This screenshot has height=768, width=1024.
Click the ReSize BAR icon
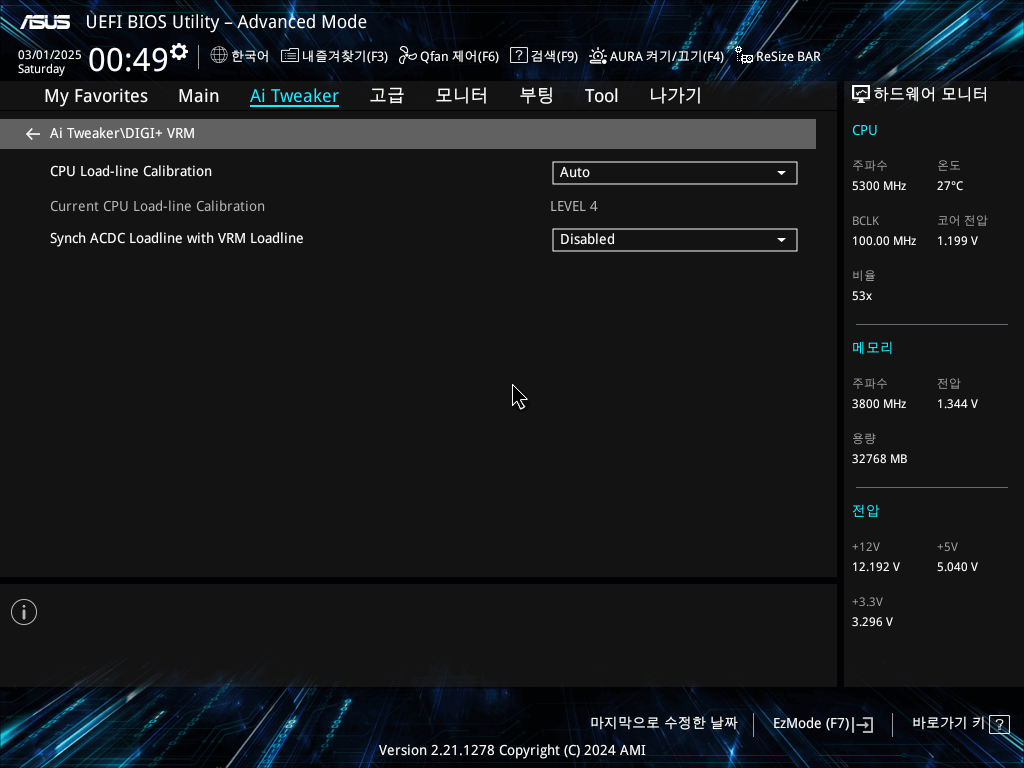744,56
